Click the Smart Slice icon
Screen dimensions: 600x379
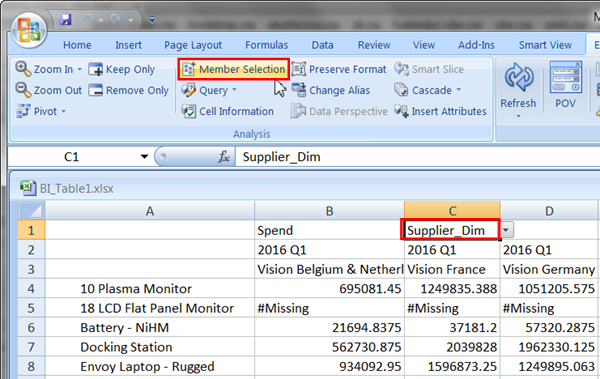401,69
